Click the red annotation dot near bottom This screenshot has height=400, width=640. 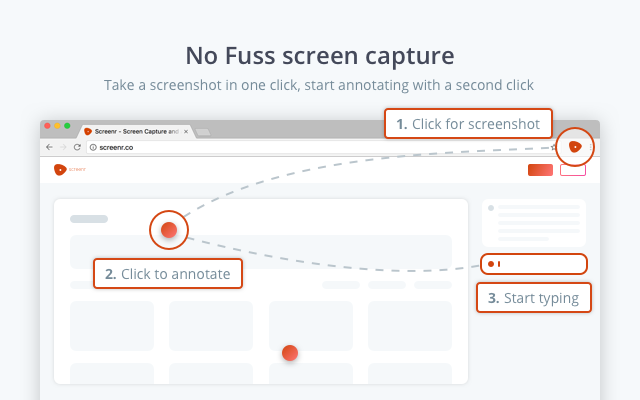point(290,353)
